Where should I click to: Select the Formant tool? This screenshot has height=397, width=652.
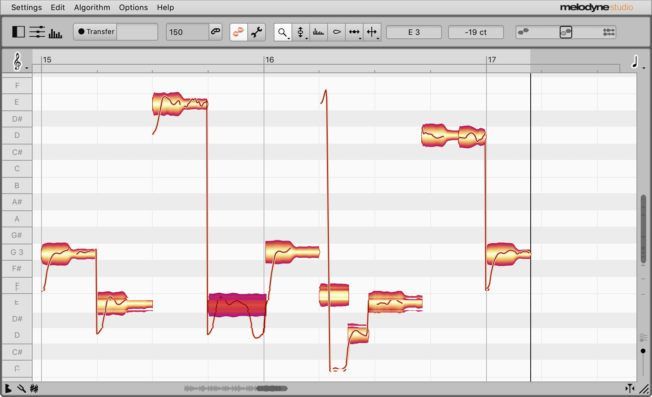tap(319, 32)
